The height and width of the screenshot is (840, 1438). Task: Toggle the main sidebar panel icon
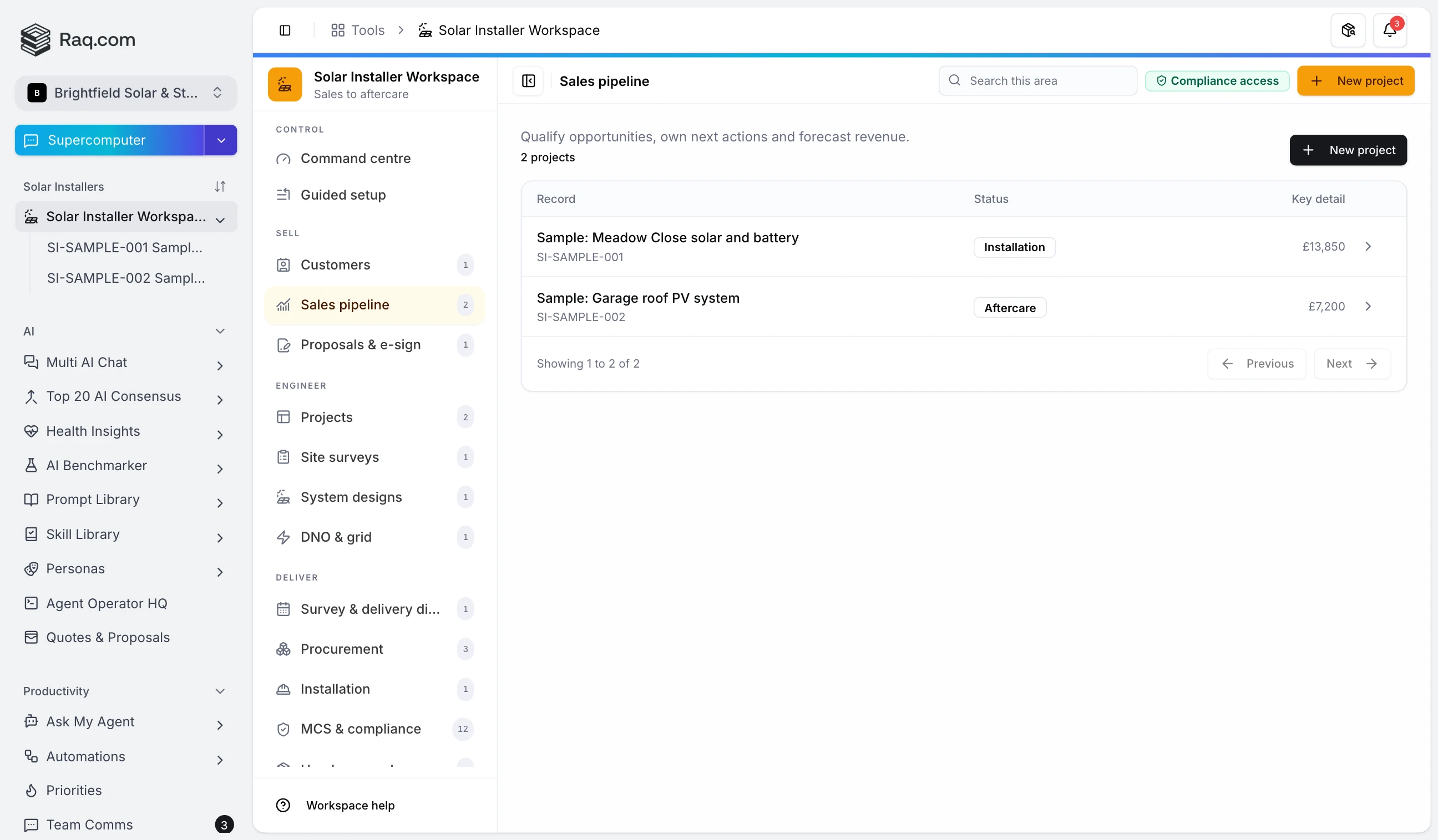click(285, 30)
